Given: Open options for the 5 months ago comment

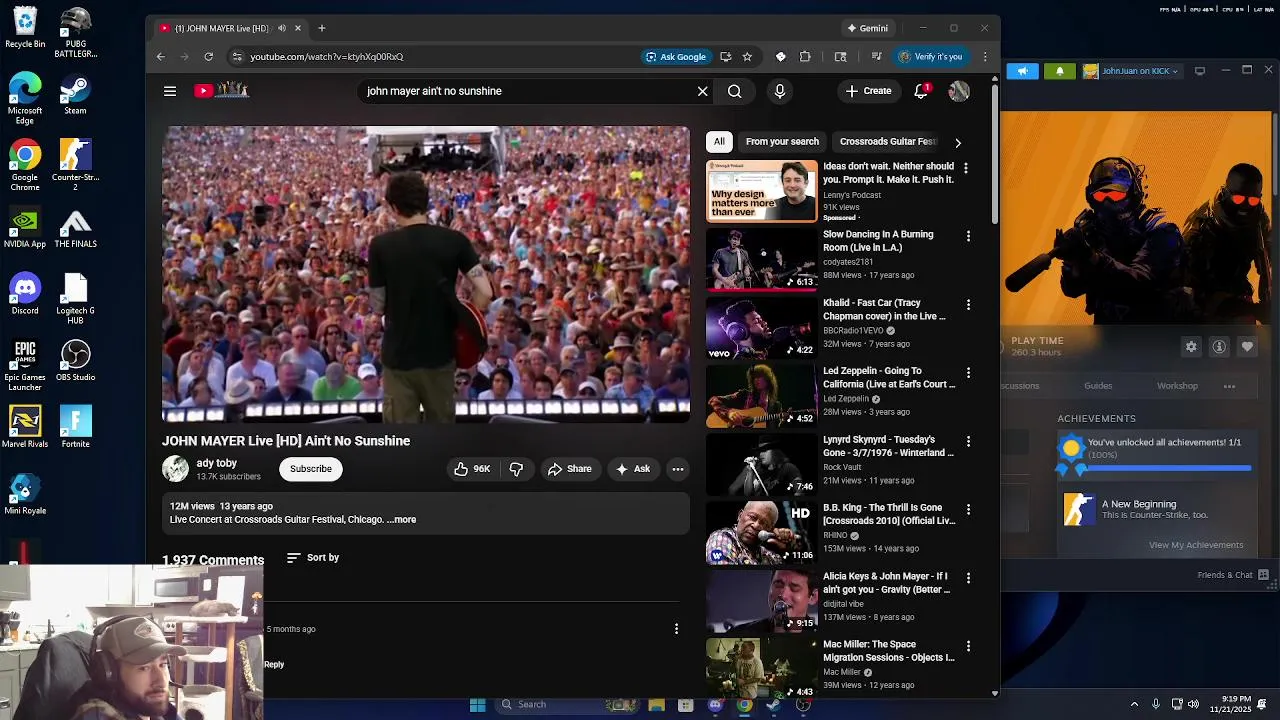Looking at the screenshot, I should coord(676,629).
